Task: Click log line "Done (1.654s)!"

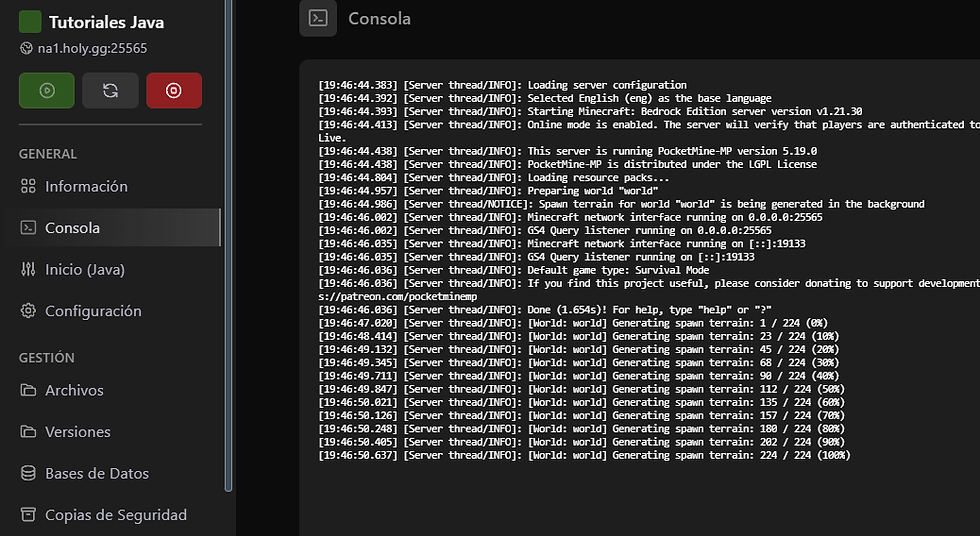Action: tap(545, 310)
